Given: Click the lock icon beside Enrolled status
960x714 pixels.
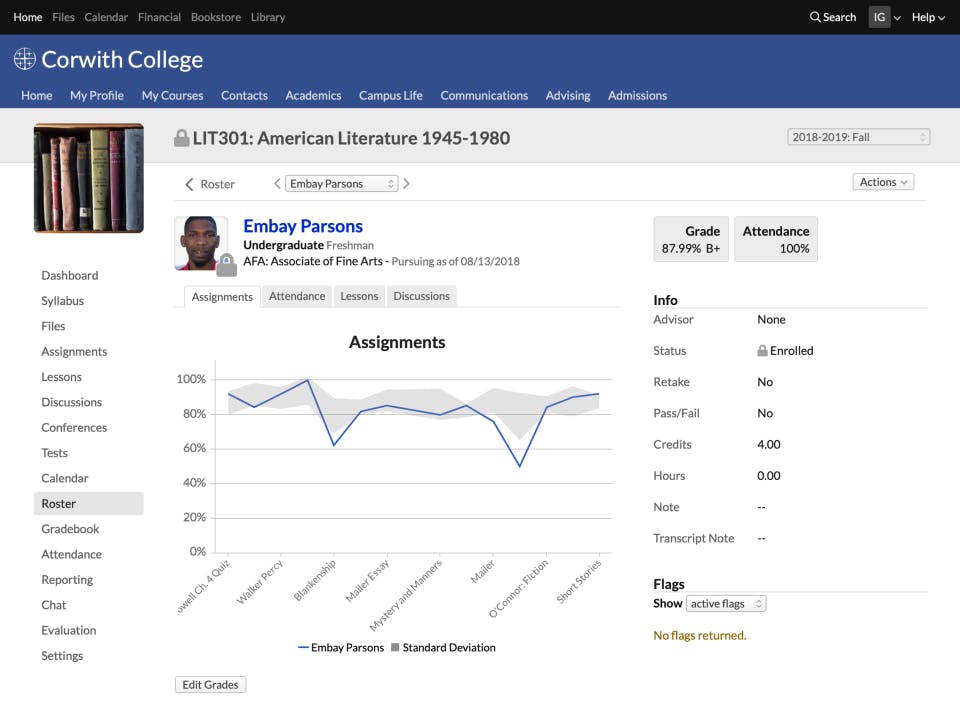Looking at the screenshot, I should click(x=763, y=350).
